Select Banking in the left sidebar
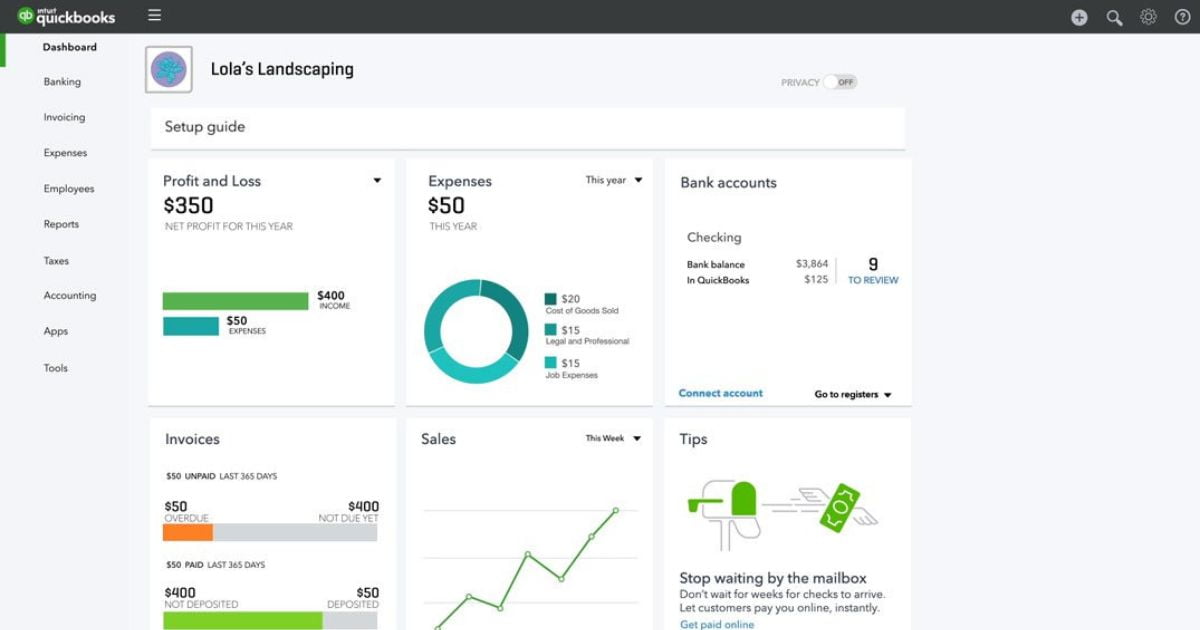 point(62,82)
